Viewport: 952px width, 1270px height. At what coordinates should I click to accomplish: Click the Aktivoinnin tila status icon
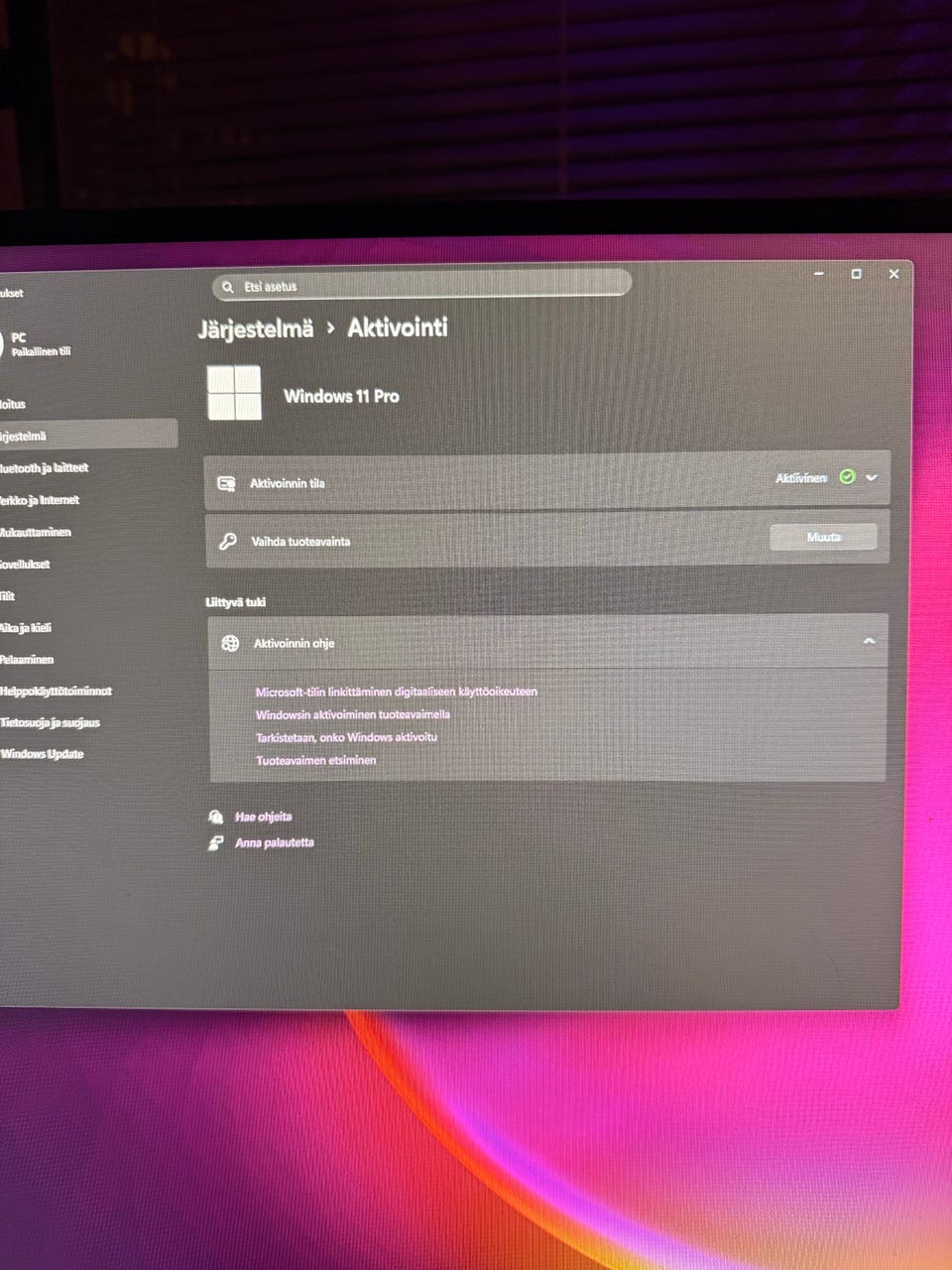point(226,483)
